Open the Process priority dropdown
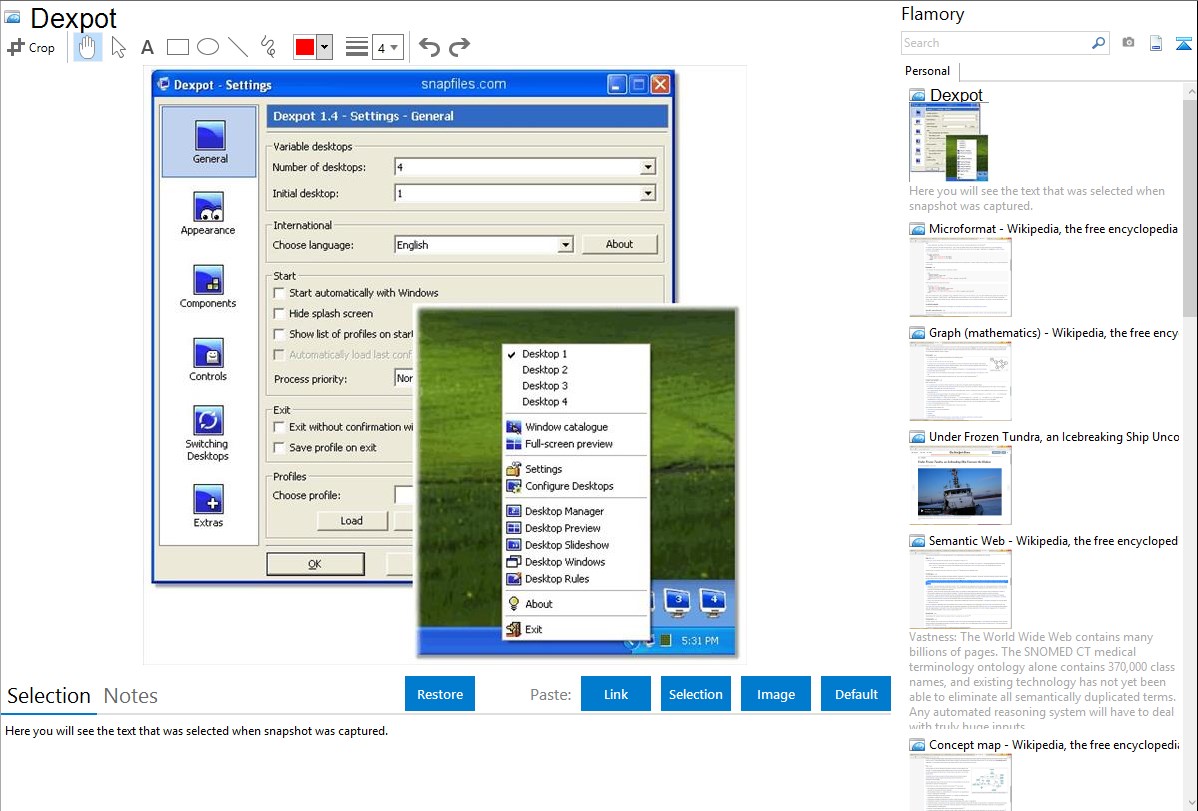The height and width of the screenshot is (811, 1198). 404,378
